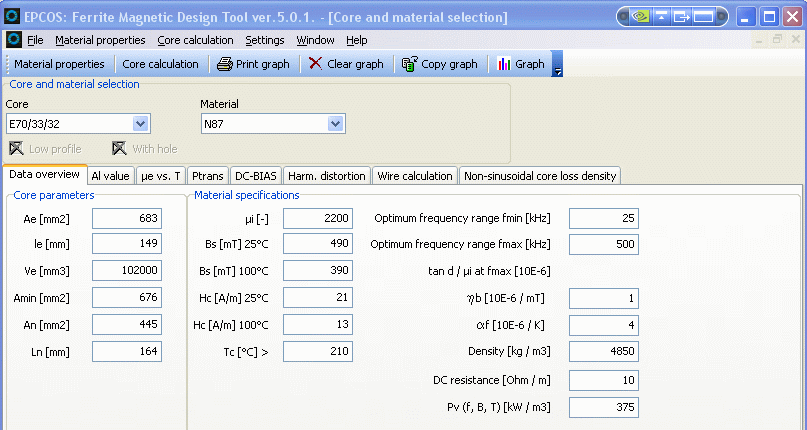
Task: Click the Clear graph red X icon
Action: coord(315,64)
